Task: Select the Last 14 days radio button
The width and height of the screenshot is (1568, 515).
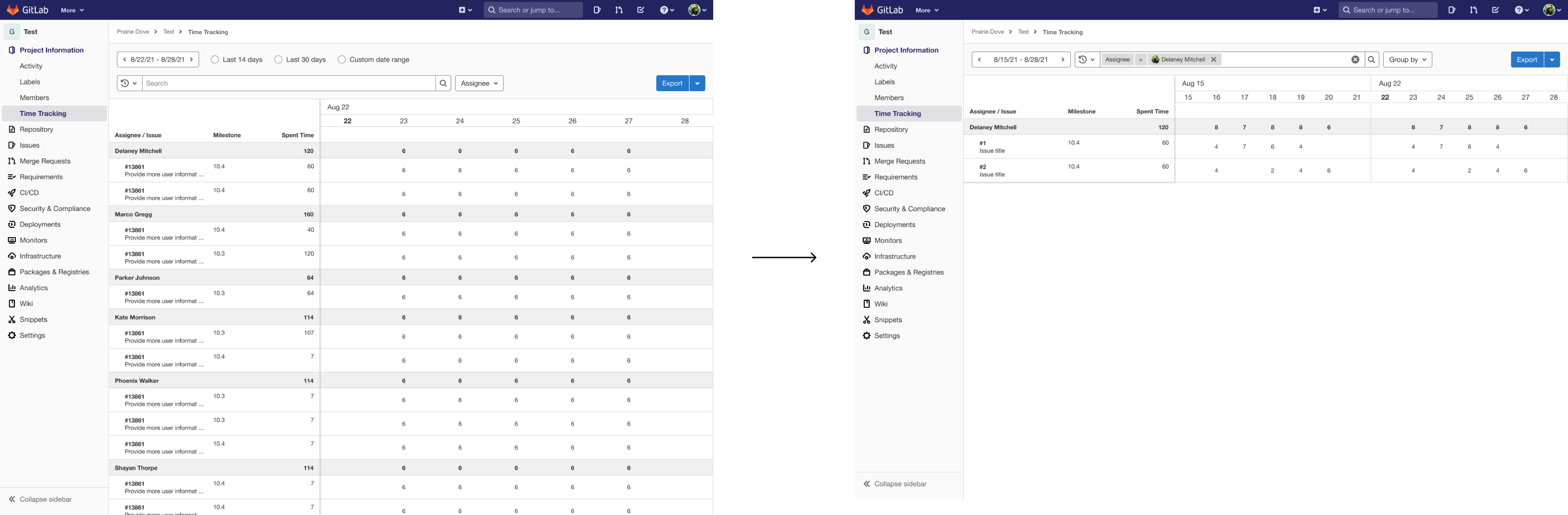Action: [x=215, y=59]
